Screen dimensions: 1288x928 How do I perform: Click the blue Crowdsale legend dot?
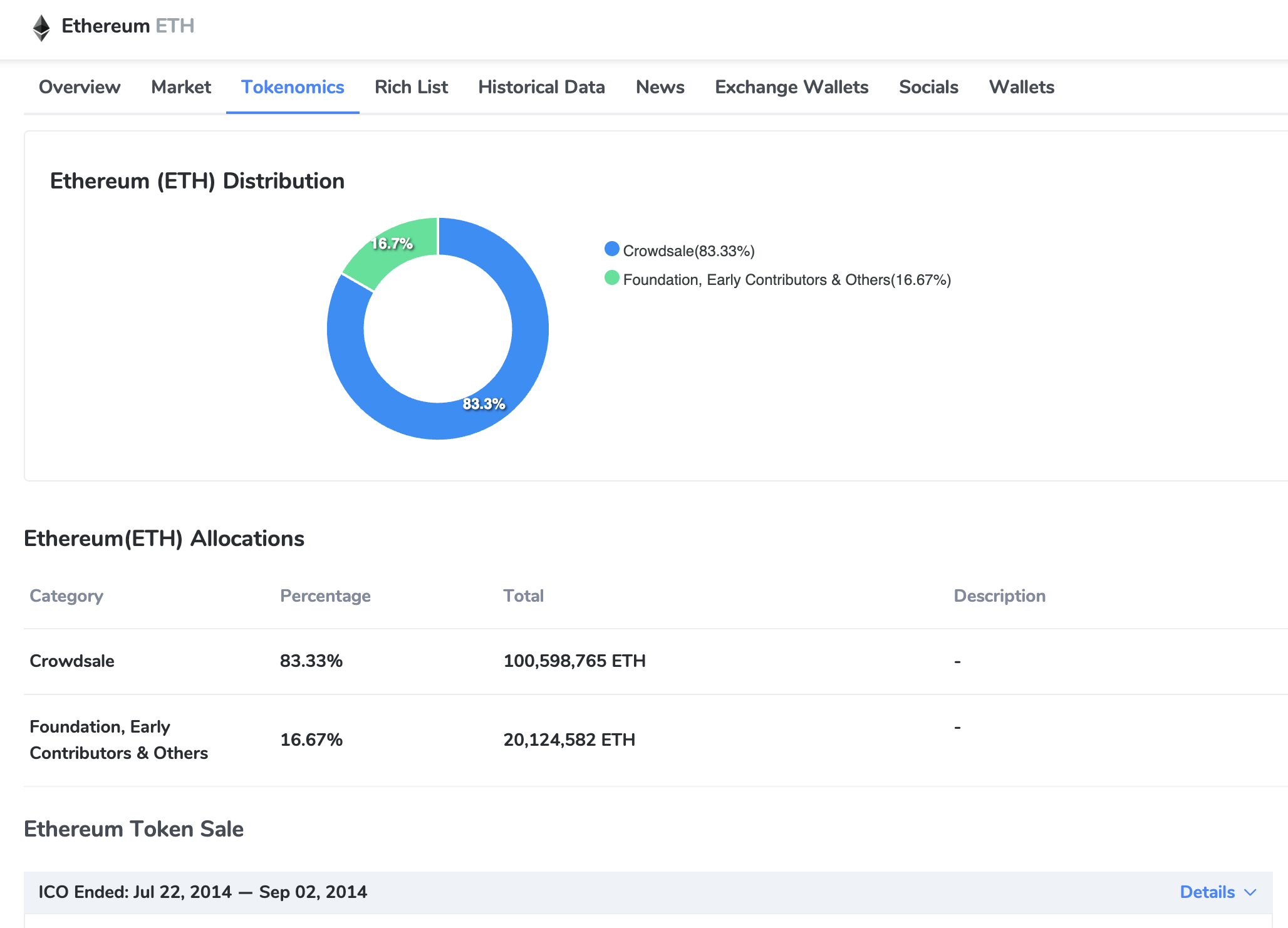(x=611, y=249)
